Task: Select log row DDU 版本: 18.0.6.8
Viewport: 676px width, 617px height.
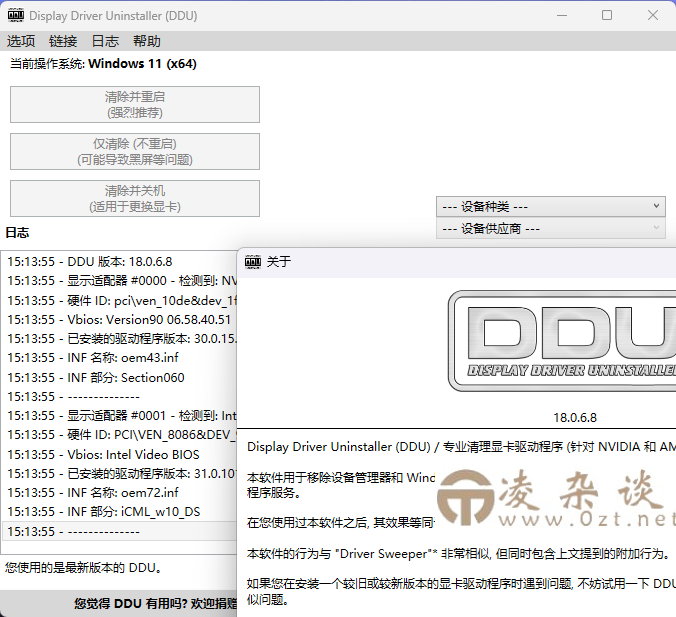Action: 119,262
